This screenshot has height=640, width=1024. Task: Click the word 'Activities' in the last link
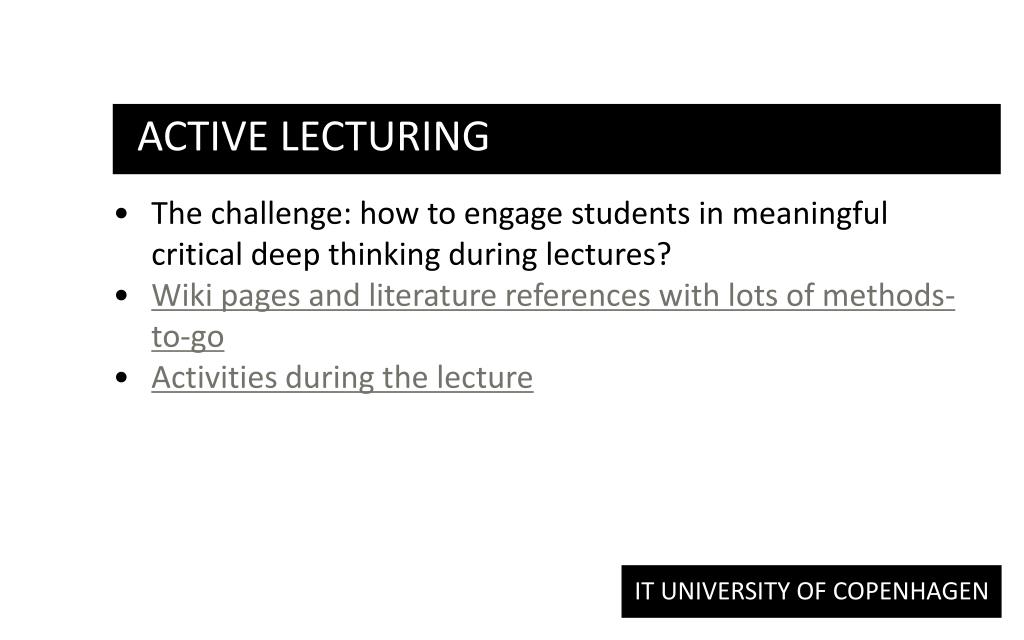tap(214, 377)
